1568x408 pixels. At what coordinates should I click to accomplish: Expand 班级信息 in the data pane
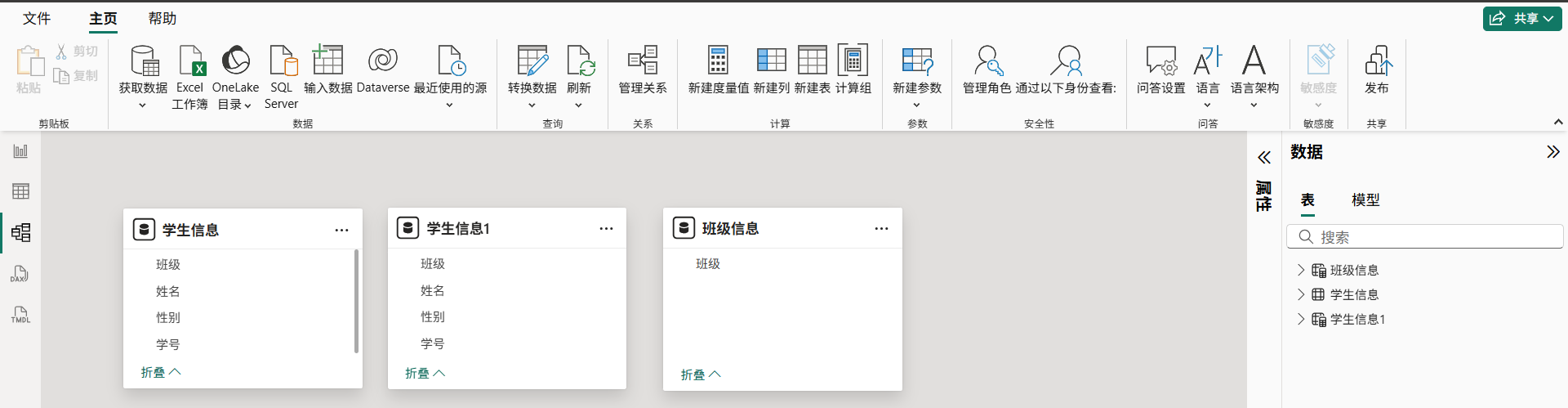(x=1301, y=270)
